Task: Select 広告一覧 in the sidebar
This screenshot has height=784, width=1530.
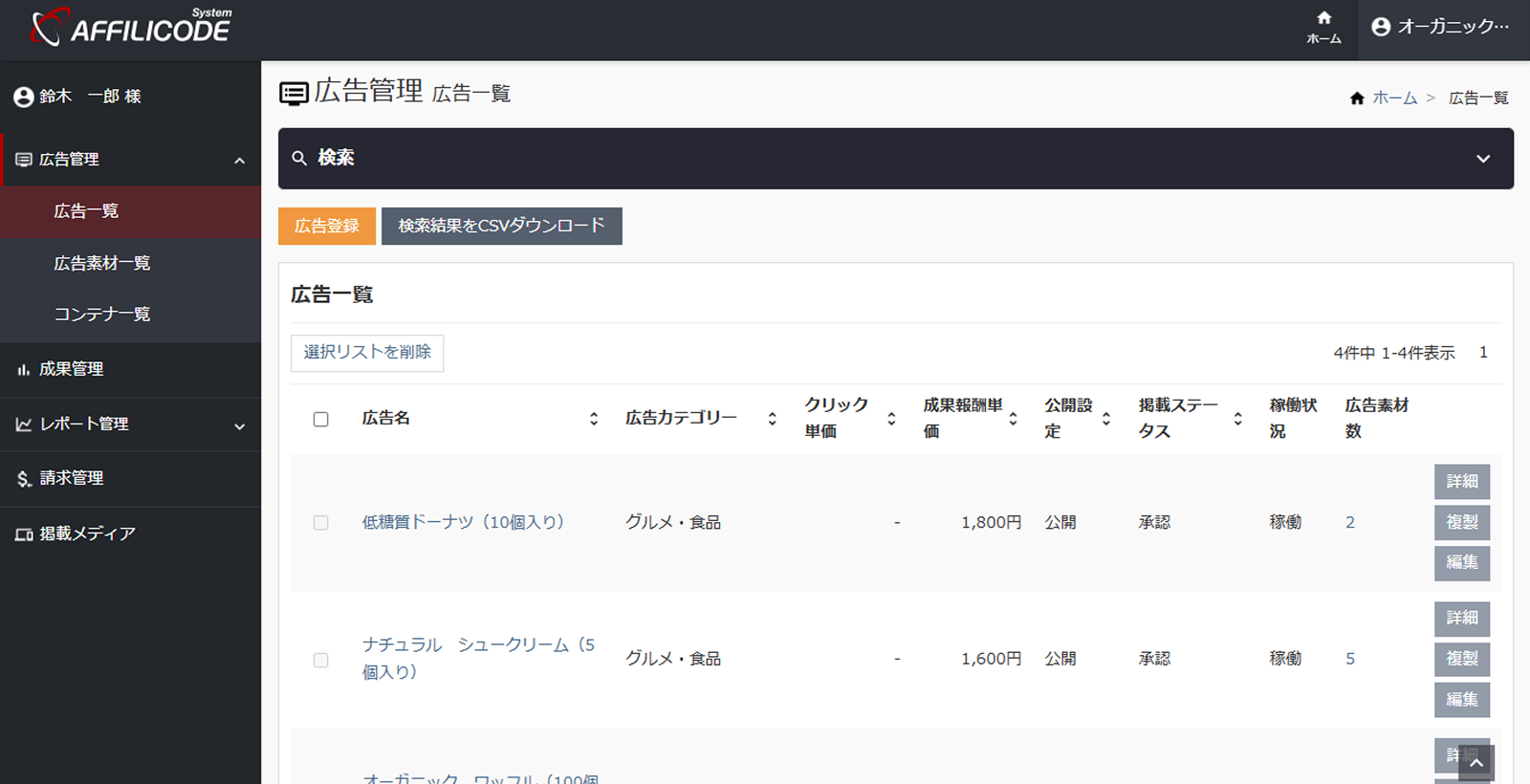Action: (130, 211)
